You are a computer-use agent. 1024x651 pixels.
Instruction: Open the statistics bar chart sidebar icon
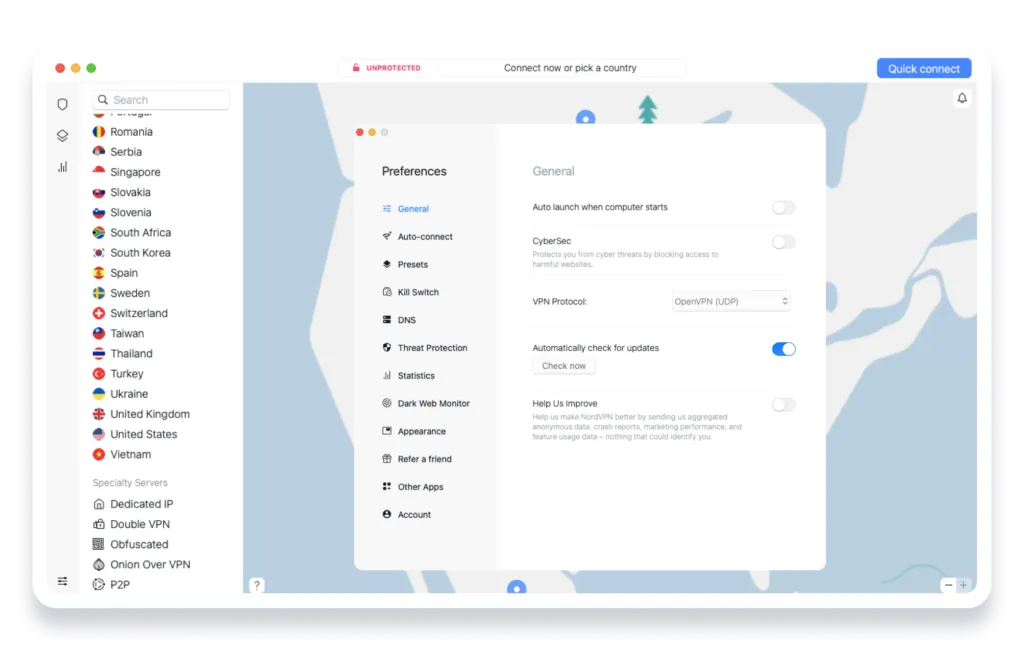[x=62, y=167]
